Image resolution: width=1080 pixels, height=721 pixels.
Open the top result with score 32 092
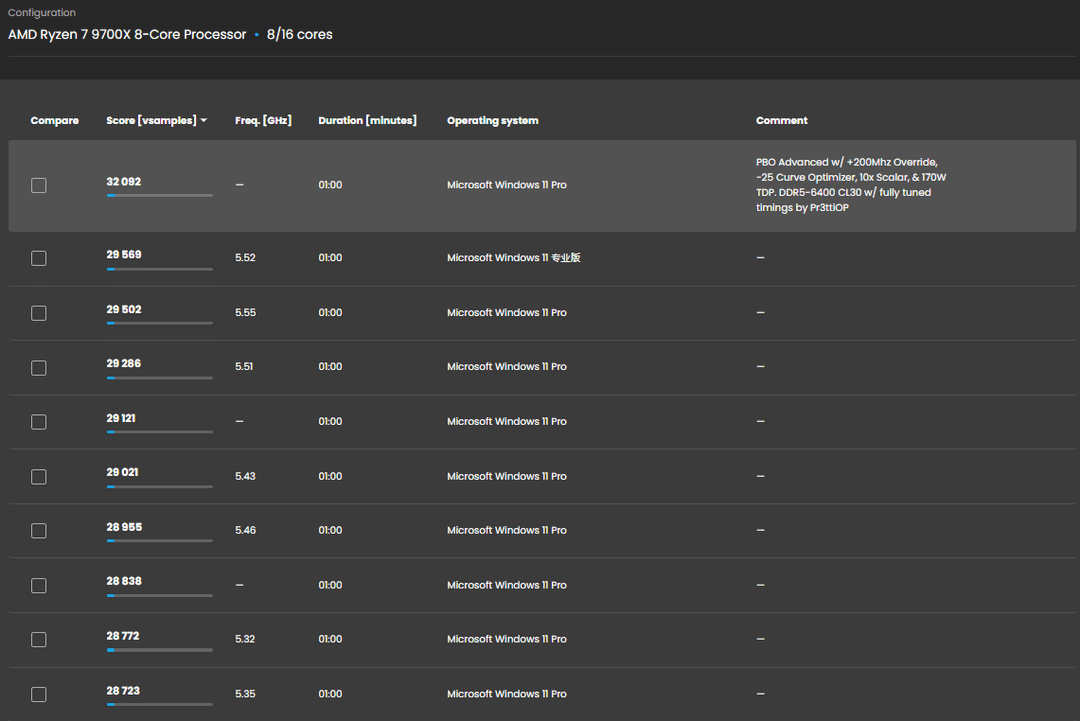point(124,182)
